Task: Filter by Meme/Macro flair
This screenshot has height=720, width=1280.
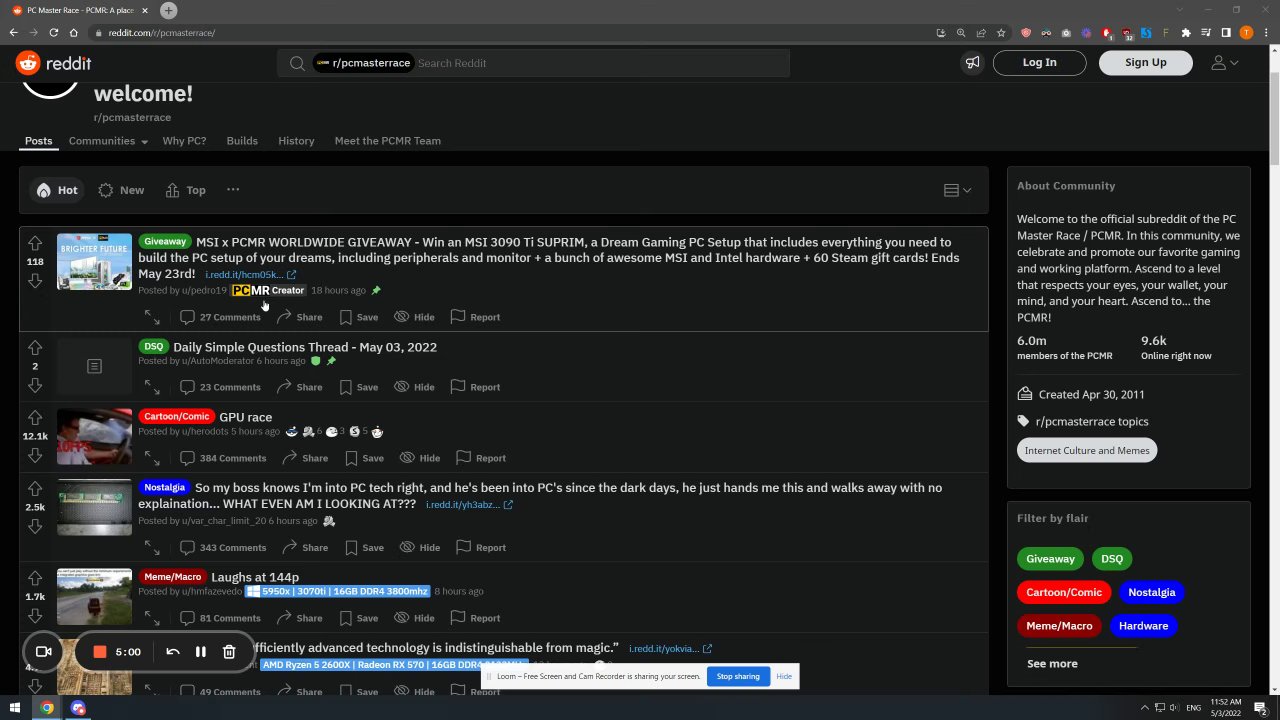Action: [x=1059, y=626]
